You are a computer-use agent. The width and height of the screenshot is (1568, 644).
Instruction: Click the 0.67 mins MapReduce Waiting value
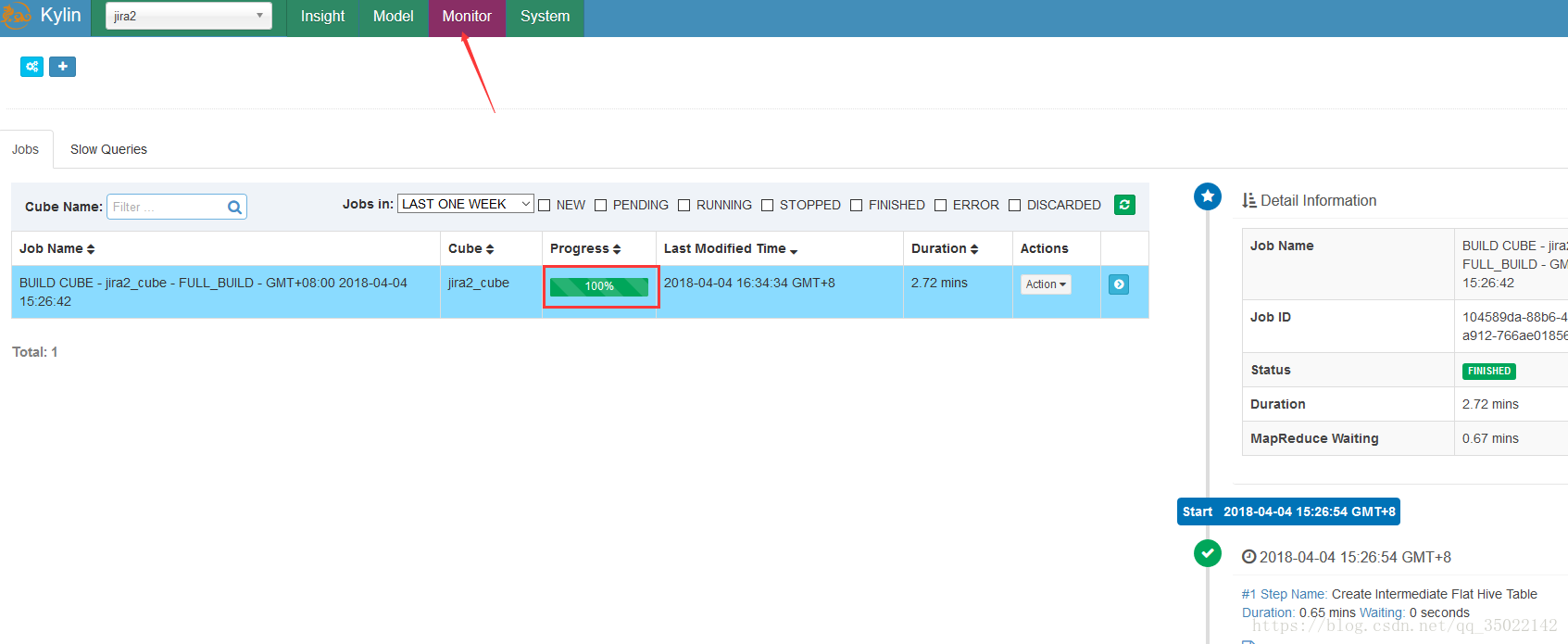pos(1490,438)
